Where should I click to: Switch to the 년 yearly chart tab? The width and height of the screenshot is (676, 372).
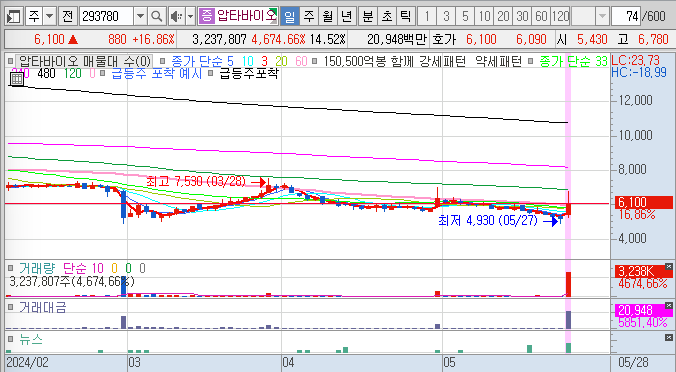point(347,16)
